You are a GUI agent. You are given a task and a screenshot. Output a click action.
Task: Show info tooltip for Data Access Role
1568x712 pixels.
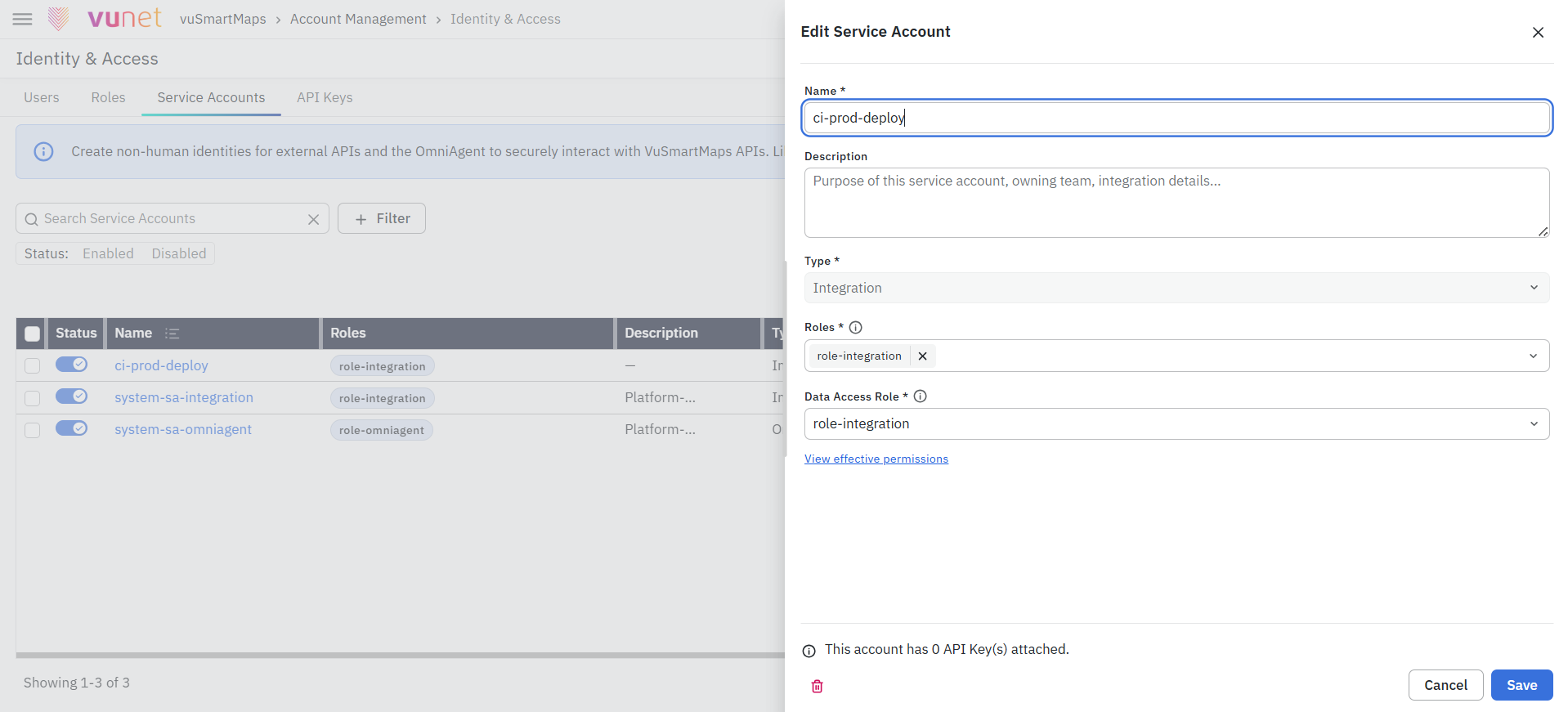(x=920, y=396)
